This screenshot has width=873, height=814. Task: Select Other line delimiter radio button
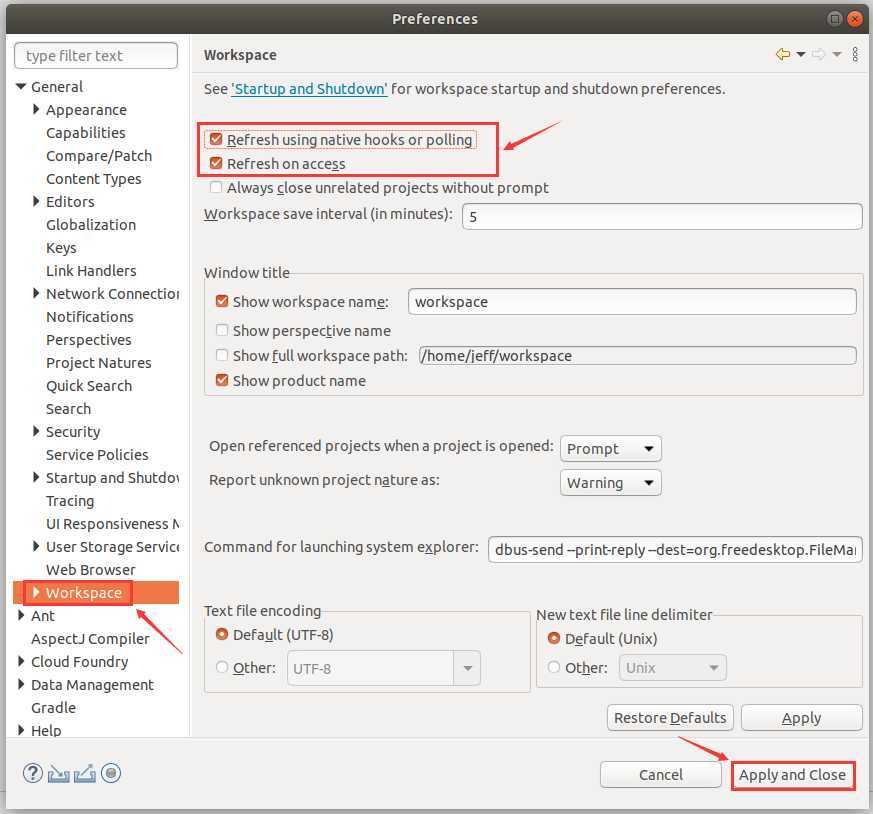553,667
